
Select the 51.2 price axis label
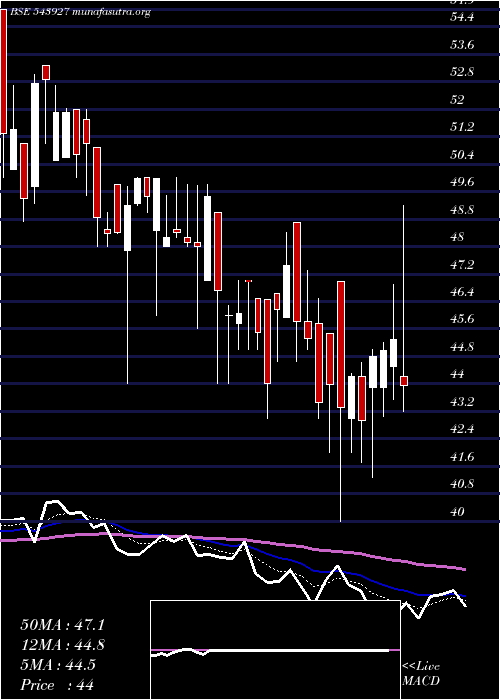coord(462,127)
